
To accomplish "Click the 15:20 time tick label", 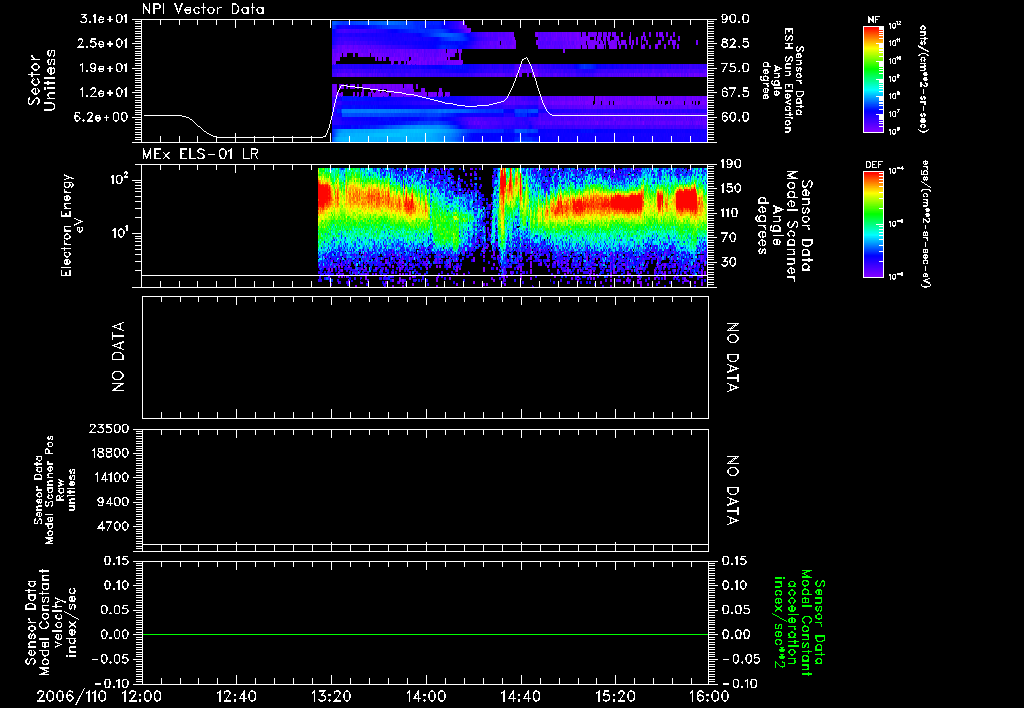I will pos(615,696).
